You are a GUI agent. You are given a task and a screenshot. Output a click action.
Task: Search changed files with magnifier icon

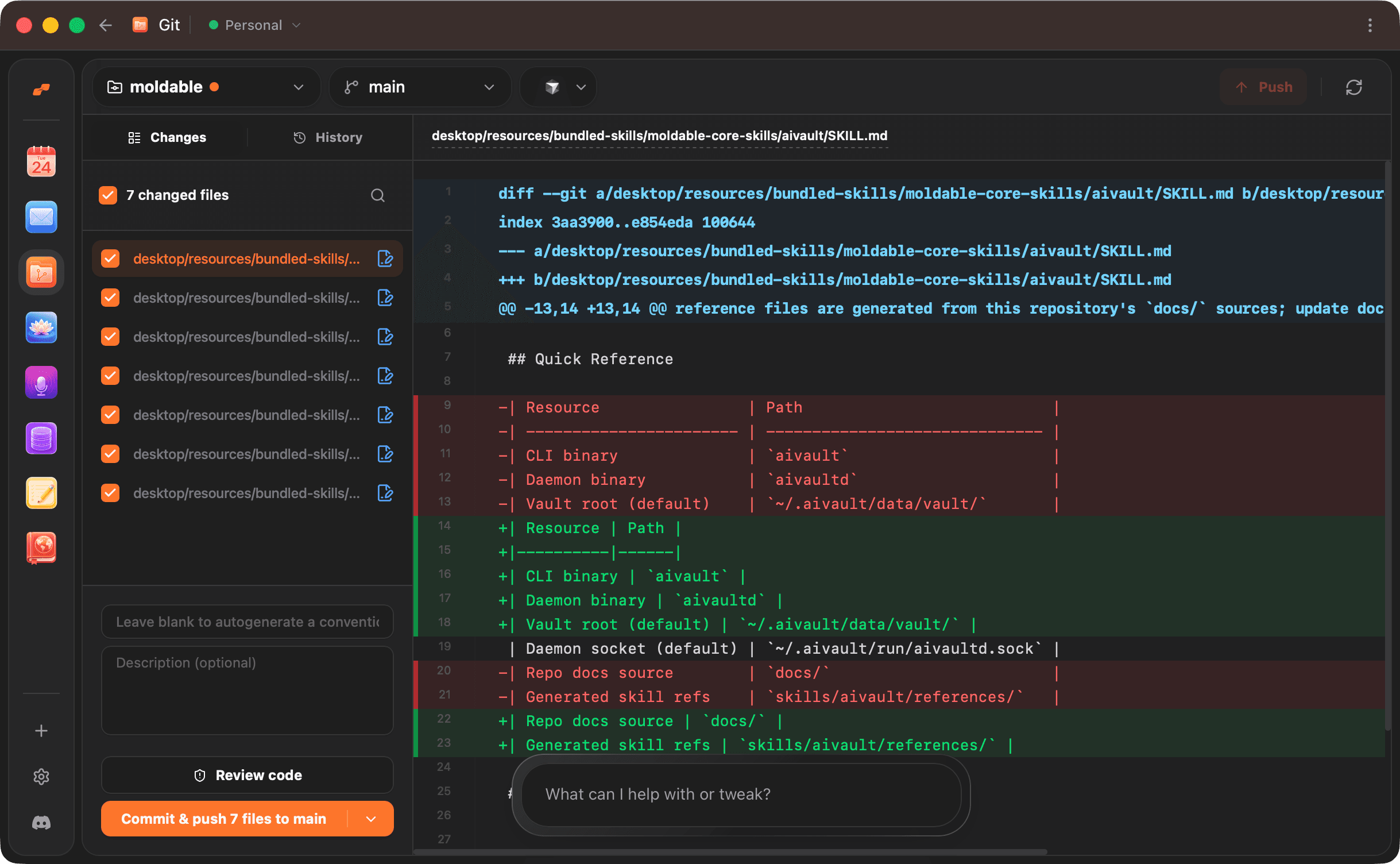tap(377, 195)
